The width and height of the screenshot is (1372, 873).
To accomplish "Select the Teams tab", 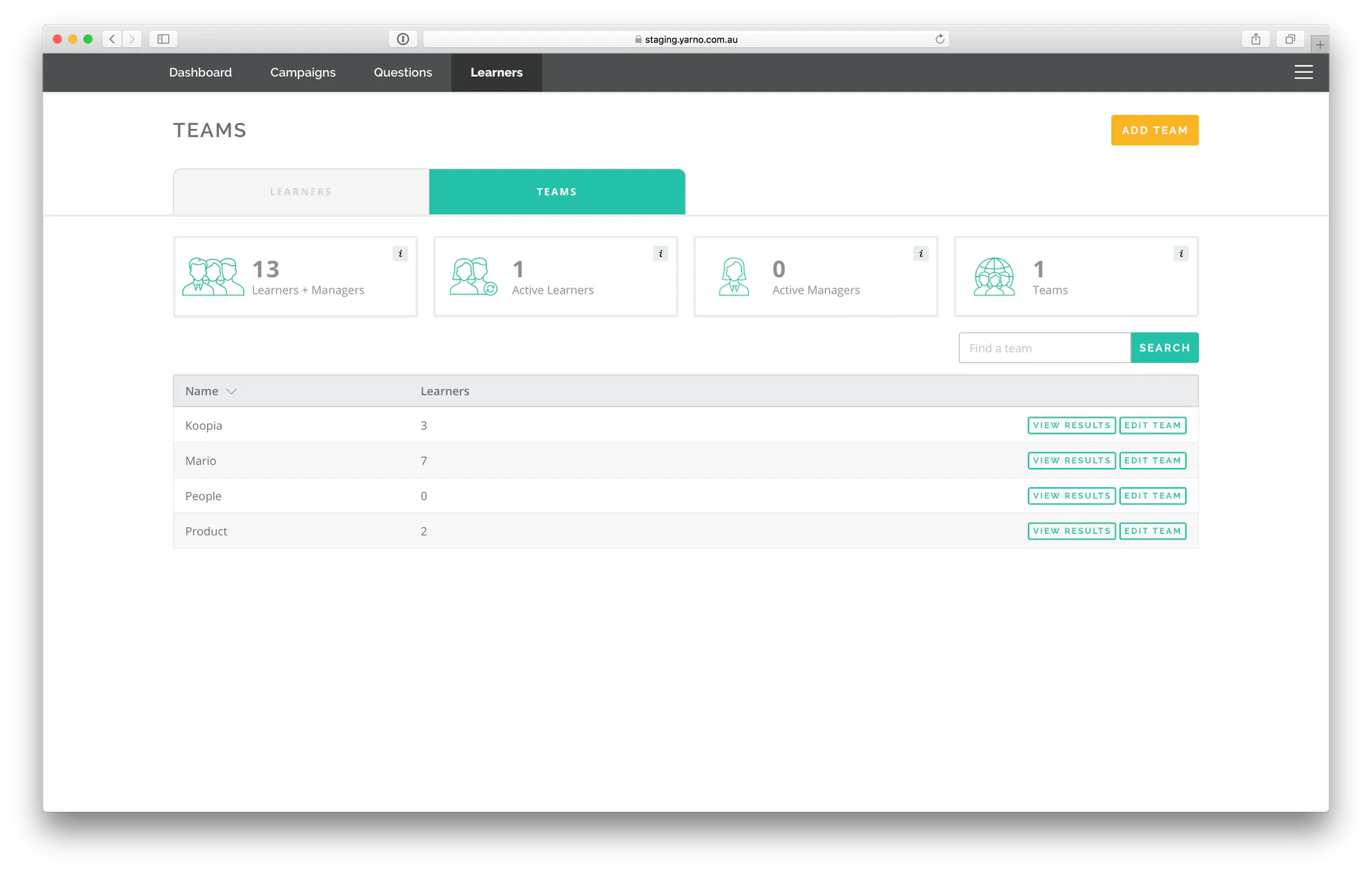I will point(557,191).
